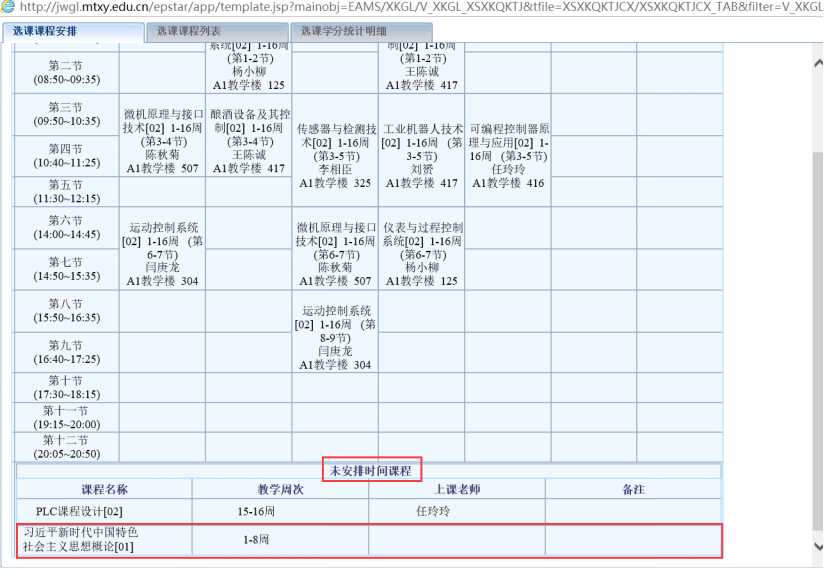Select the 工业机器人技术 course cell

[x=421, y=156]
